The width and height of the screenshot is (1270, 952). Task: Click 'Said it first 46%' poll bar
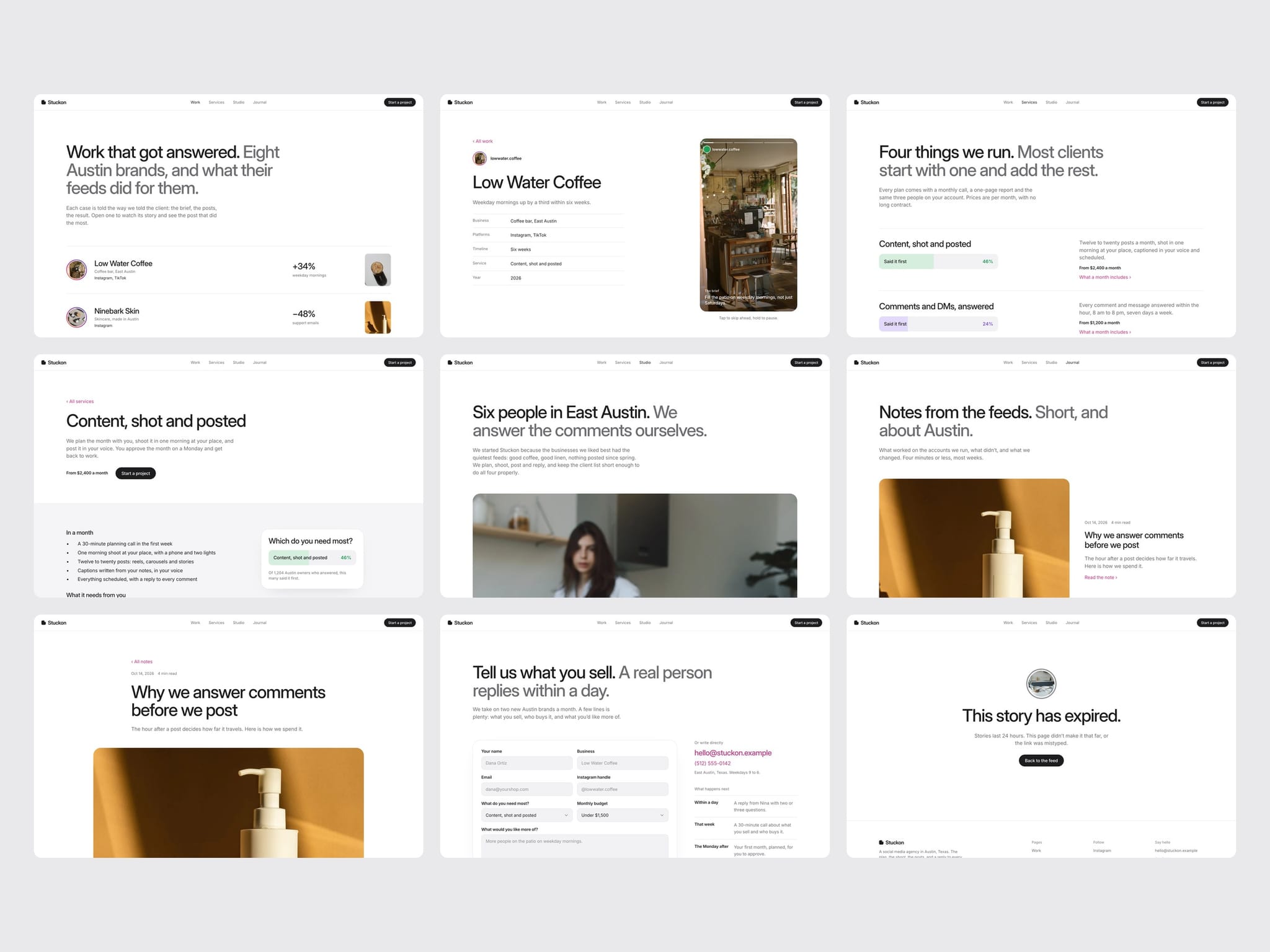(938, 262)
